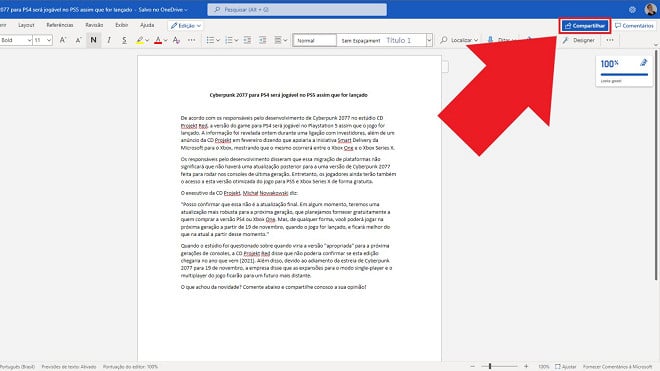Open more font options ellipsis

click(x=192, y=40)
